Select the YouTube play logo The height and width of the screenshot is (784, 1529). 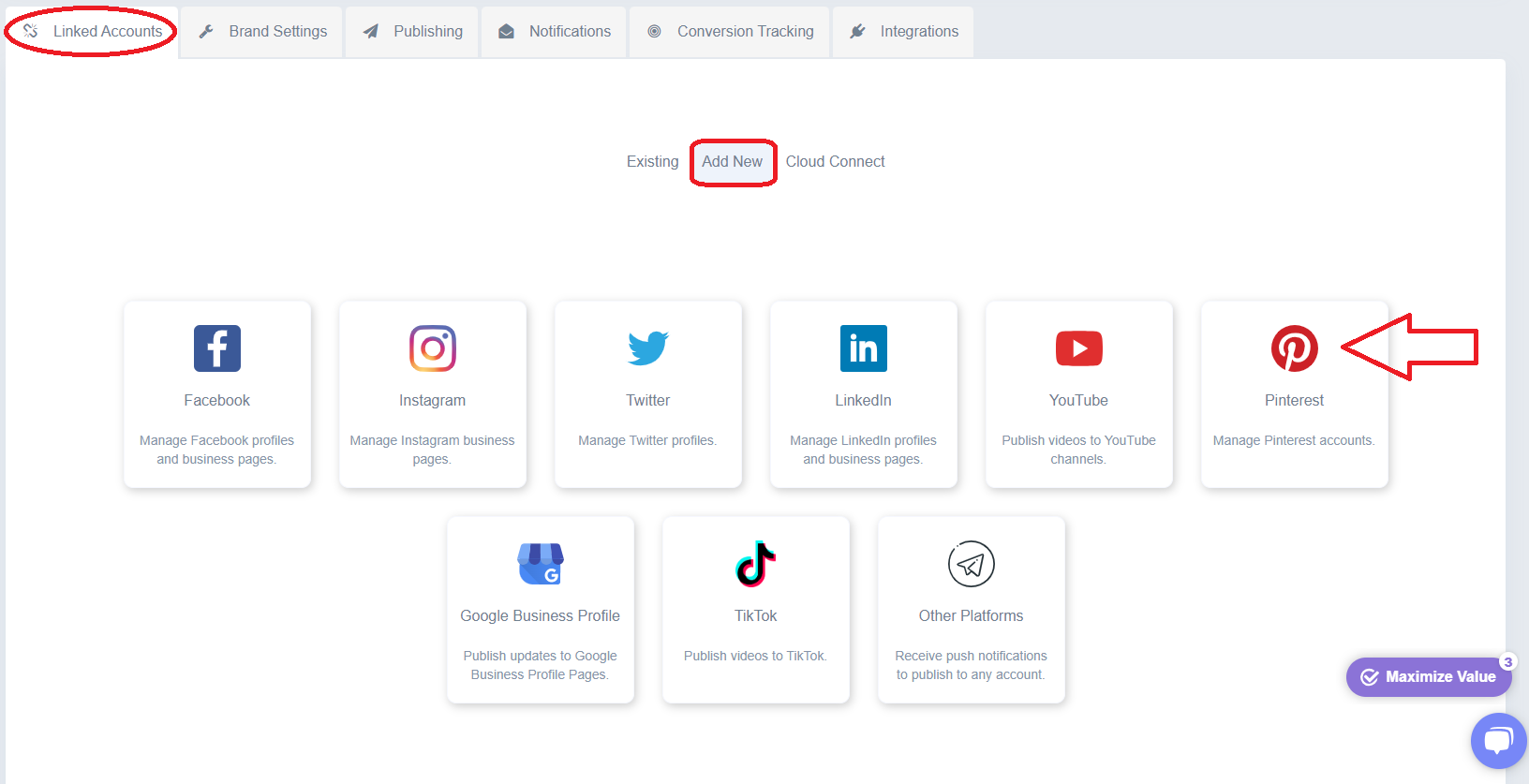point(1079,348)
